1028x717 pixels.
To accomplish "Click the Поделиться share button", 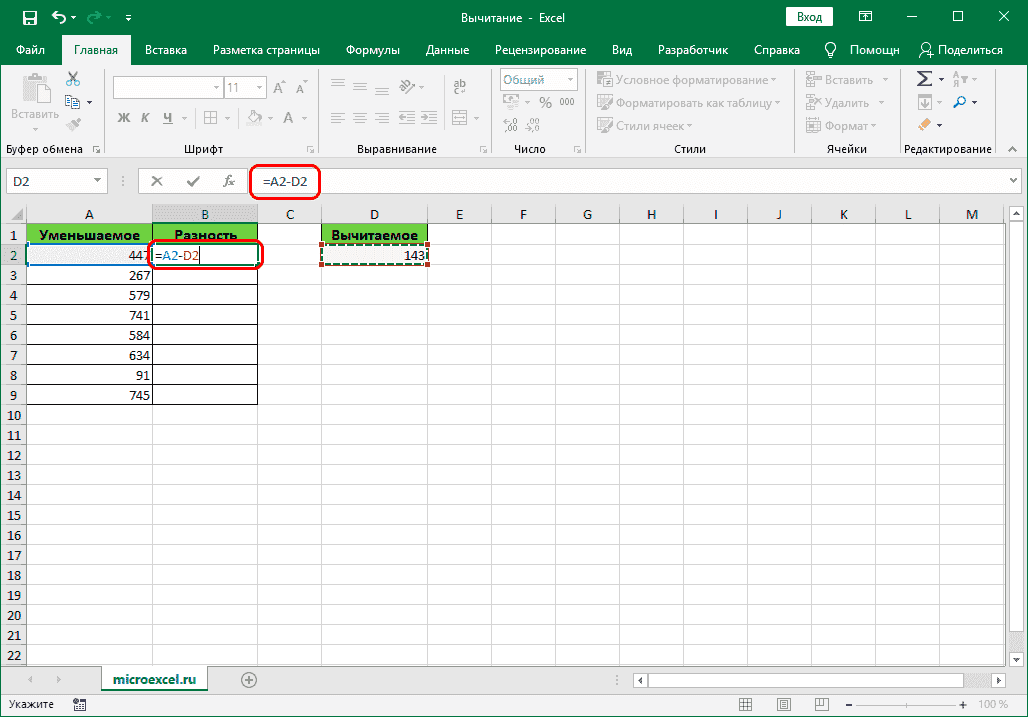I will [961, 50].
